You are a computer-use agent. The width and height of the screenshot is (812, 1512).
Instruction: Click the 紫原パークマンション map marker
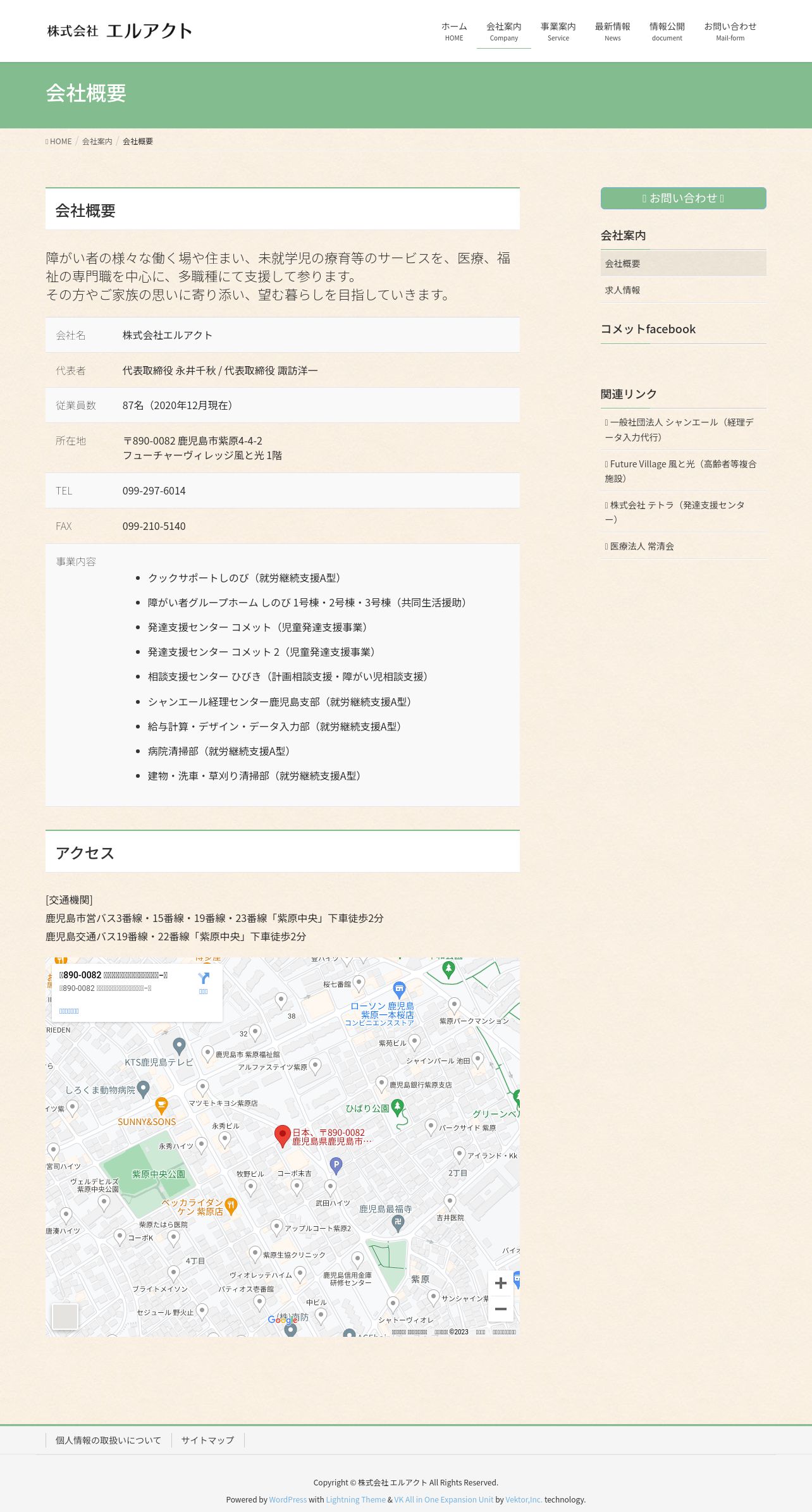tap(454, 1005)
